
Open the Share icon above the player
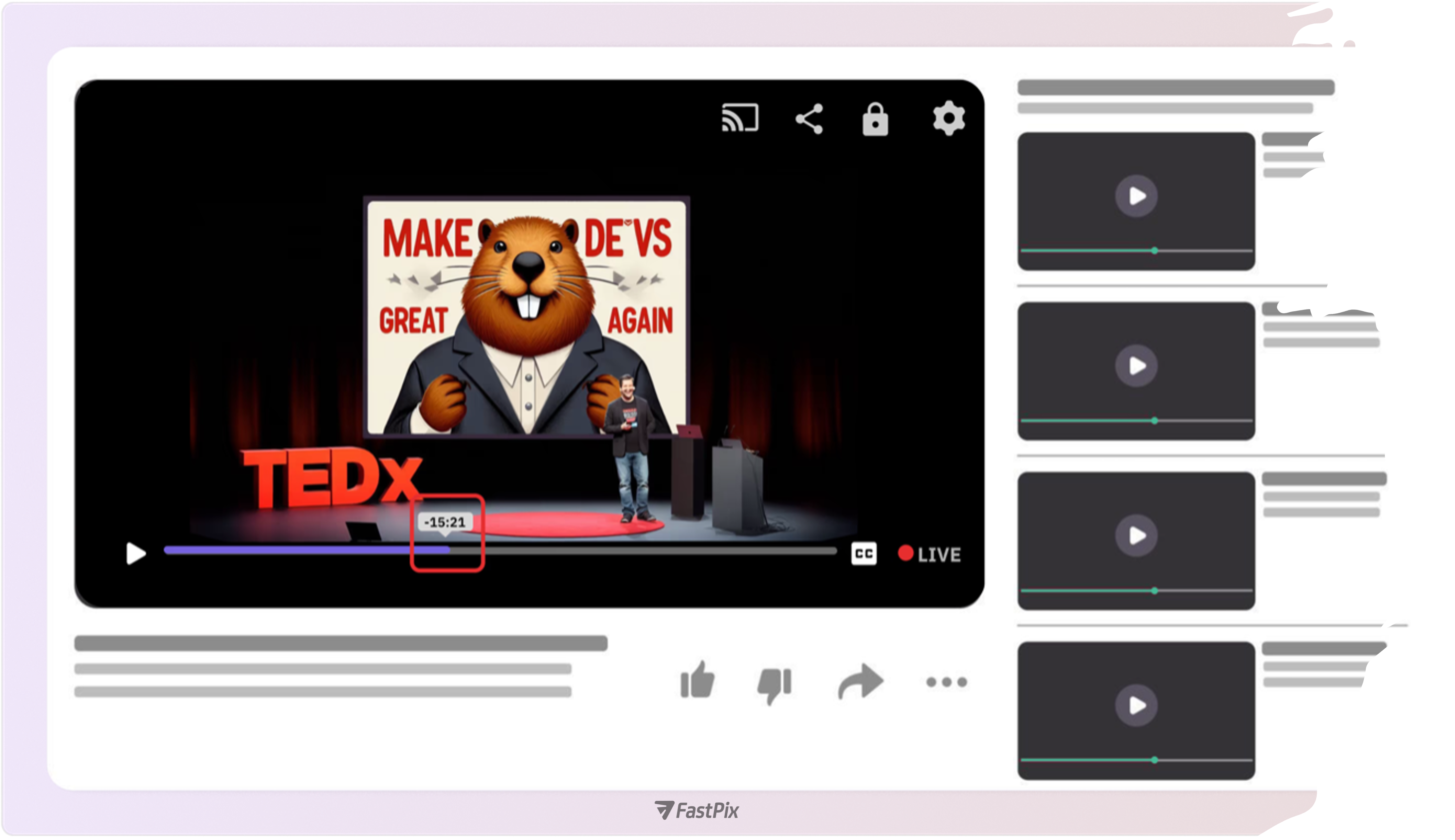[x=809, y=119]
